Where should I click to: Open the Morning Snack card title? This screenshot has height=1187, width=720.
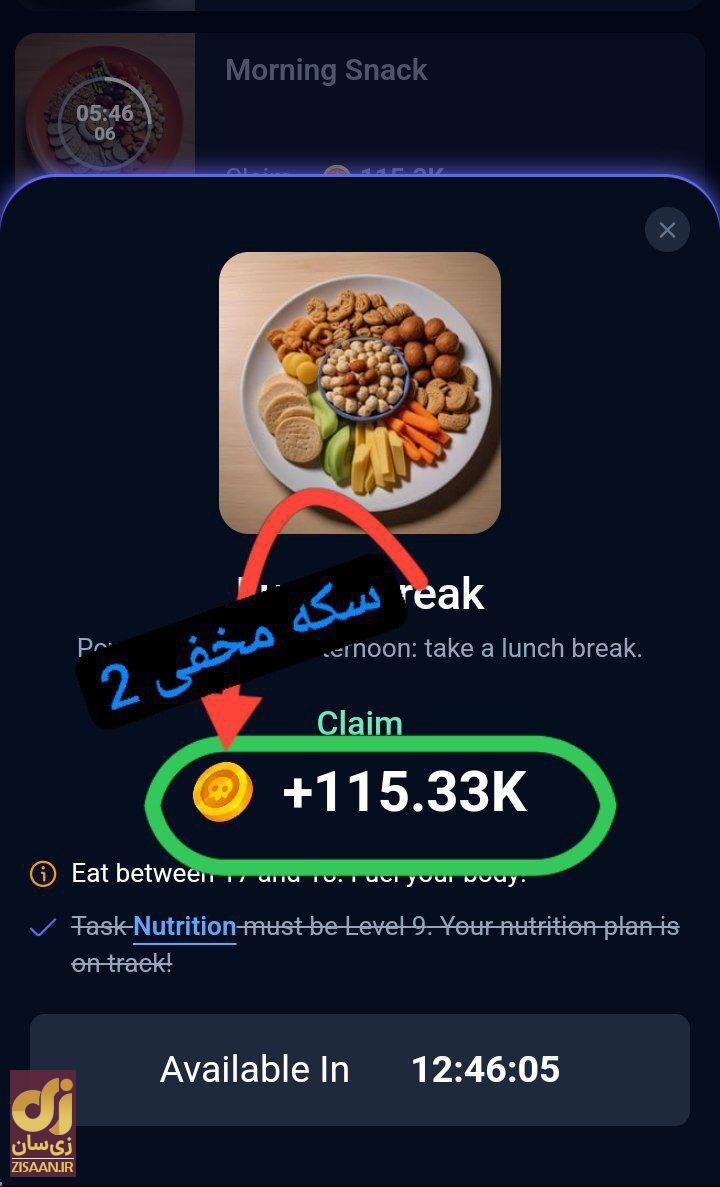(x=326, y=70)
